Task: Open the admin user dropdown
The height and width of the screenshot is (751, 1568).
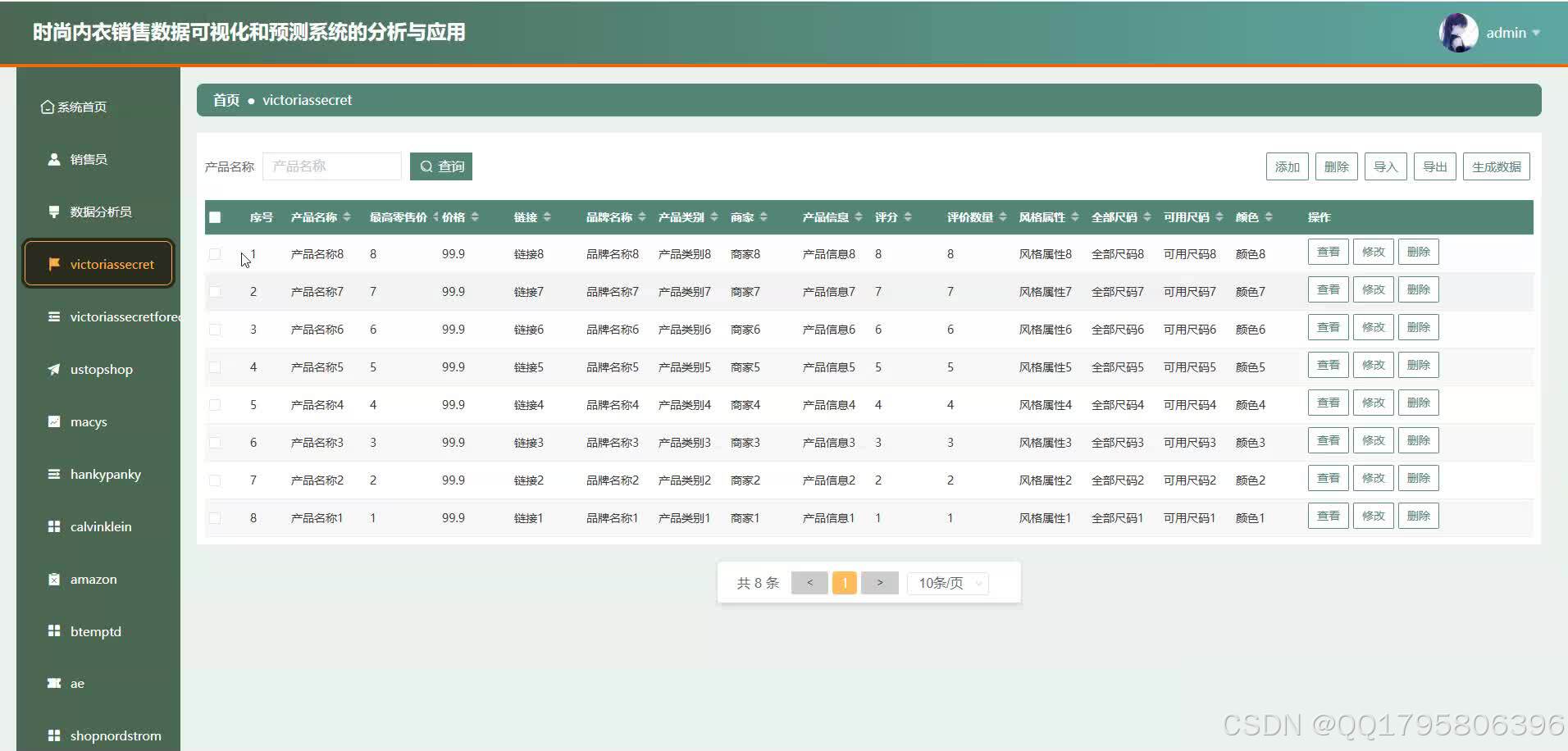Action: click(x=1513, y=33)
